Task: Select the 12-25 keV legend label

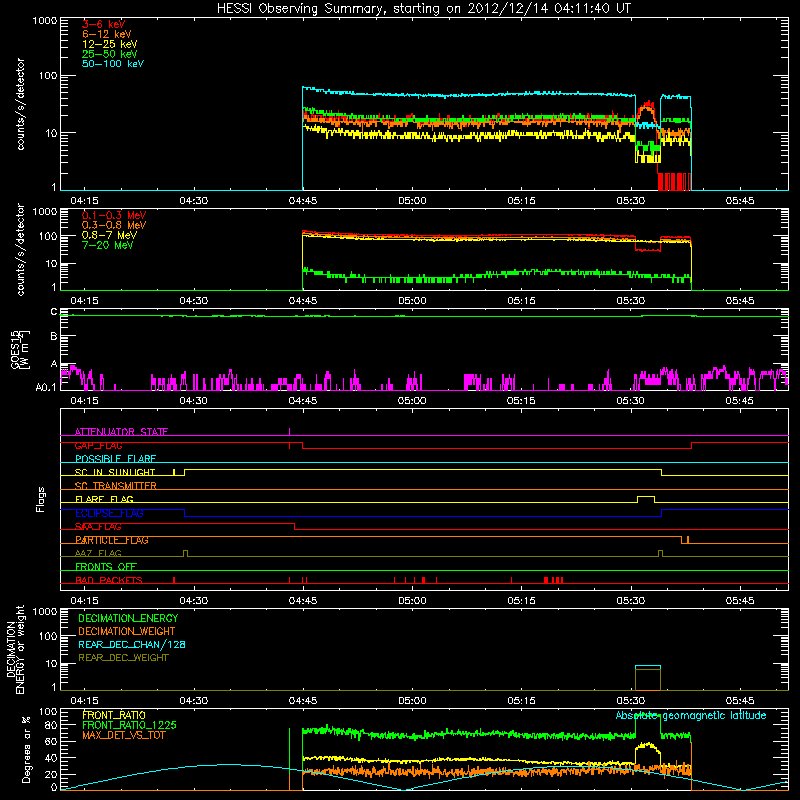Action: point(110,44)
